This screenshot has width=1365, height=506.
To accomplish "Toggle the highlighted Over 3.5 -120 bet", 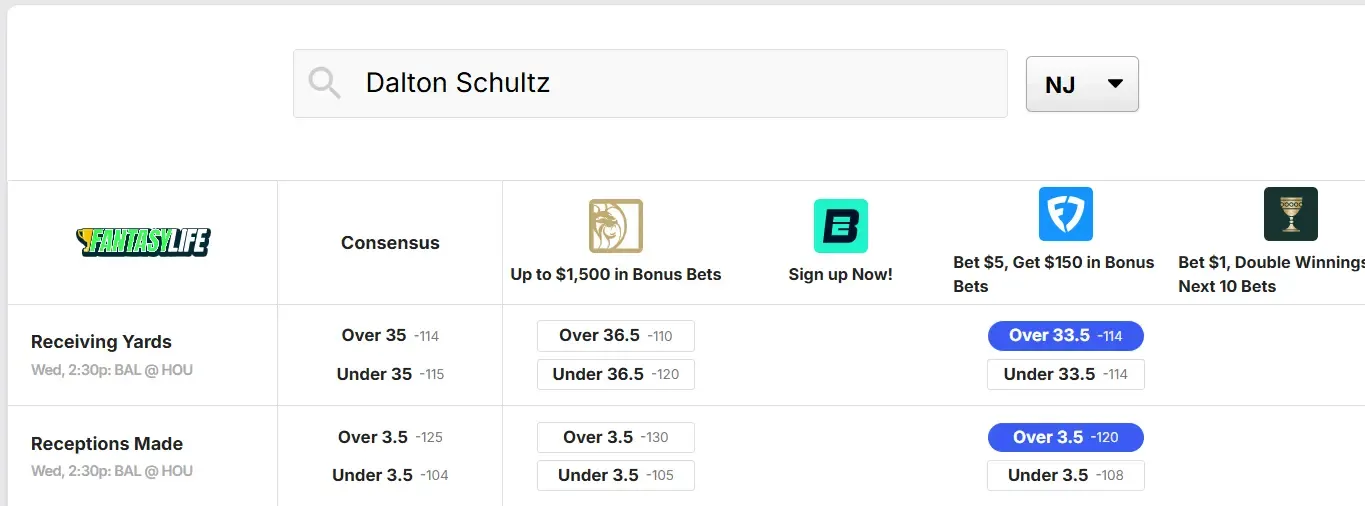I will click(1065, 437).
